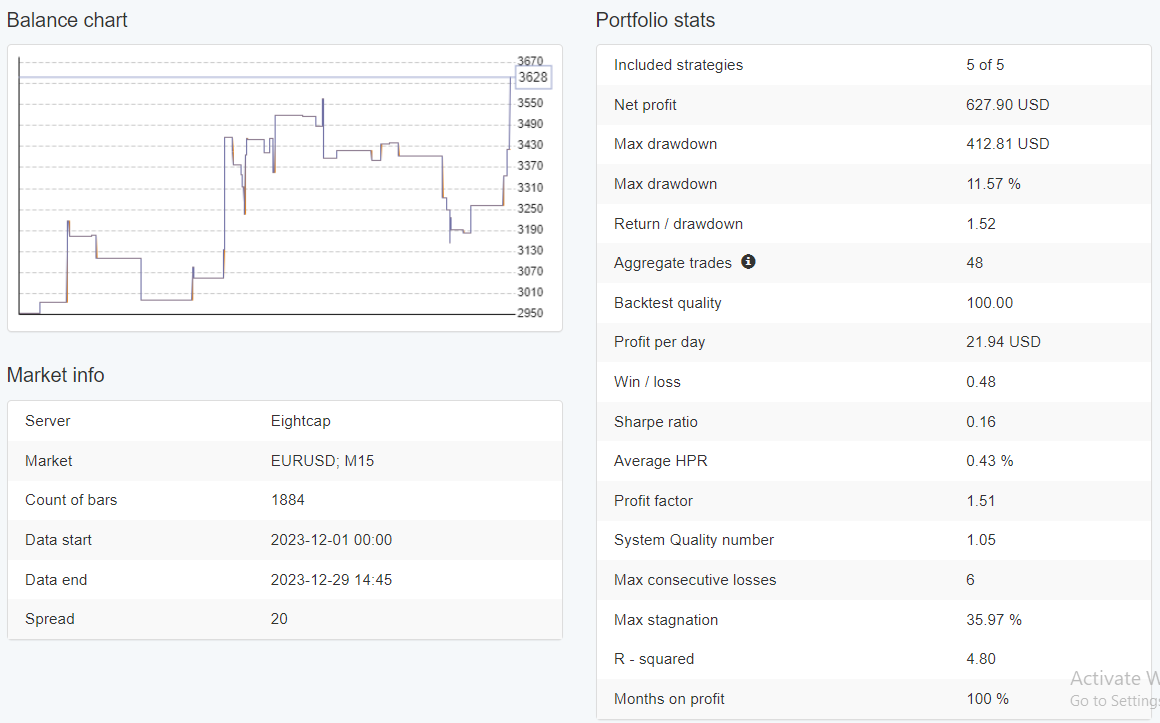Screen dimensions: 1160x723
Task: Click the 21.94 USD profit per day value
Action: coord(1003,343)
